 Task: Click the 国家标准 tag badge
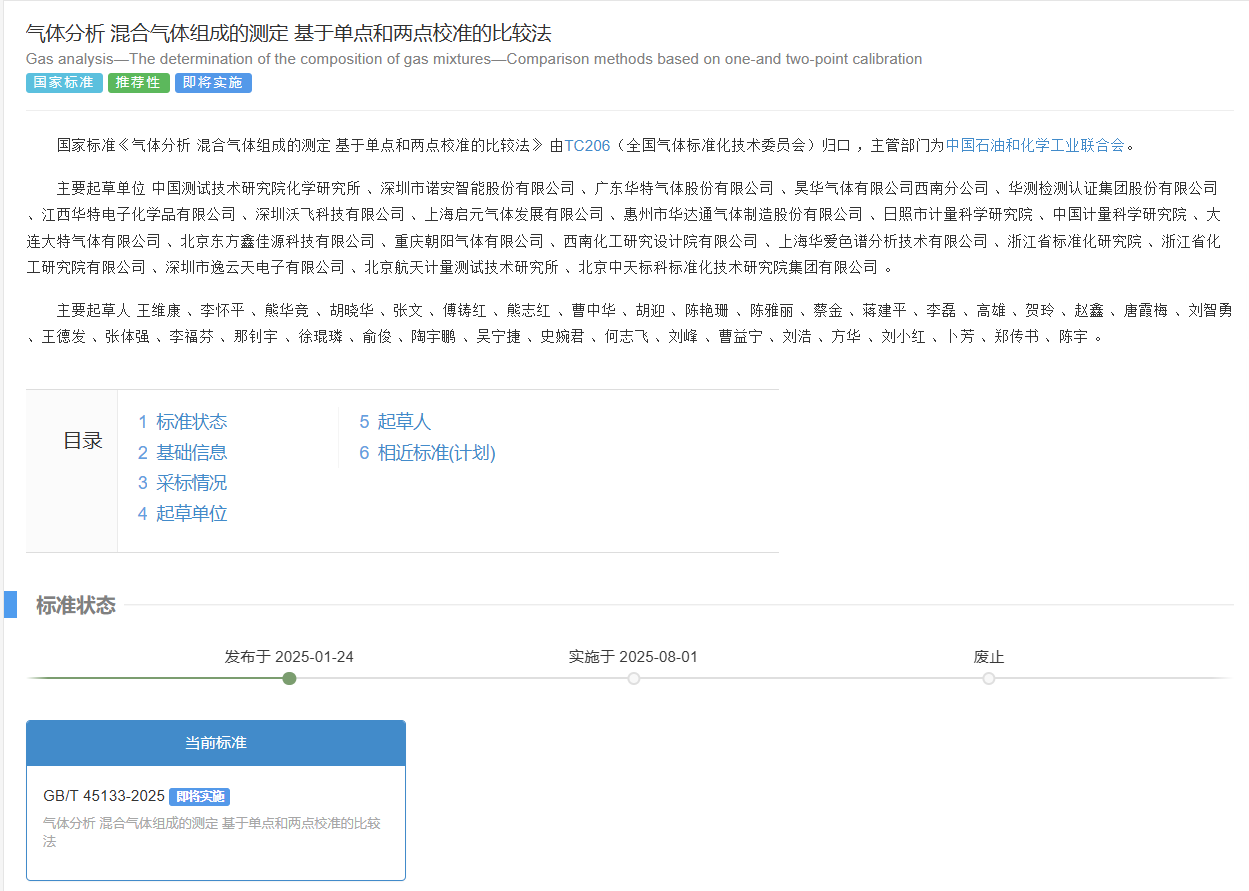point(64,83)
